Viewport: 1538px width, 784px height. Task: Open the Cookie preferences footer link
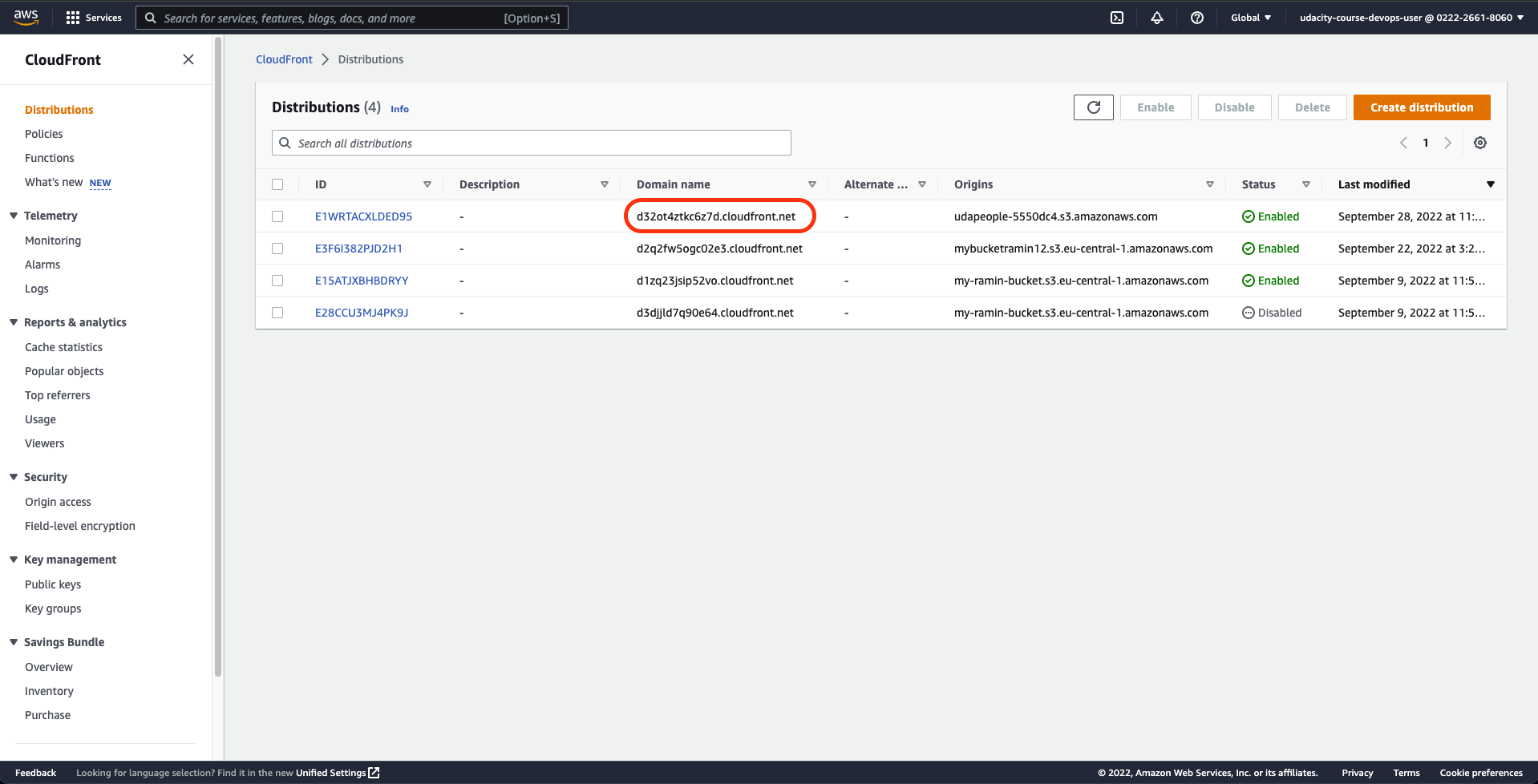point(1481,773)
